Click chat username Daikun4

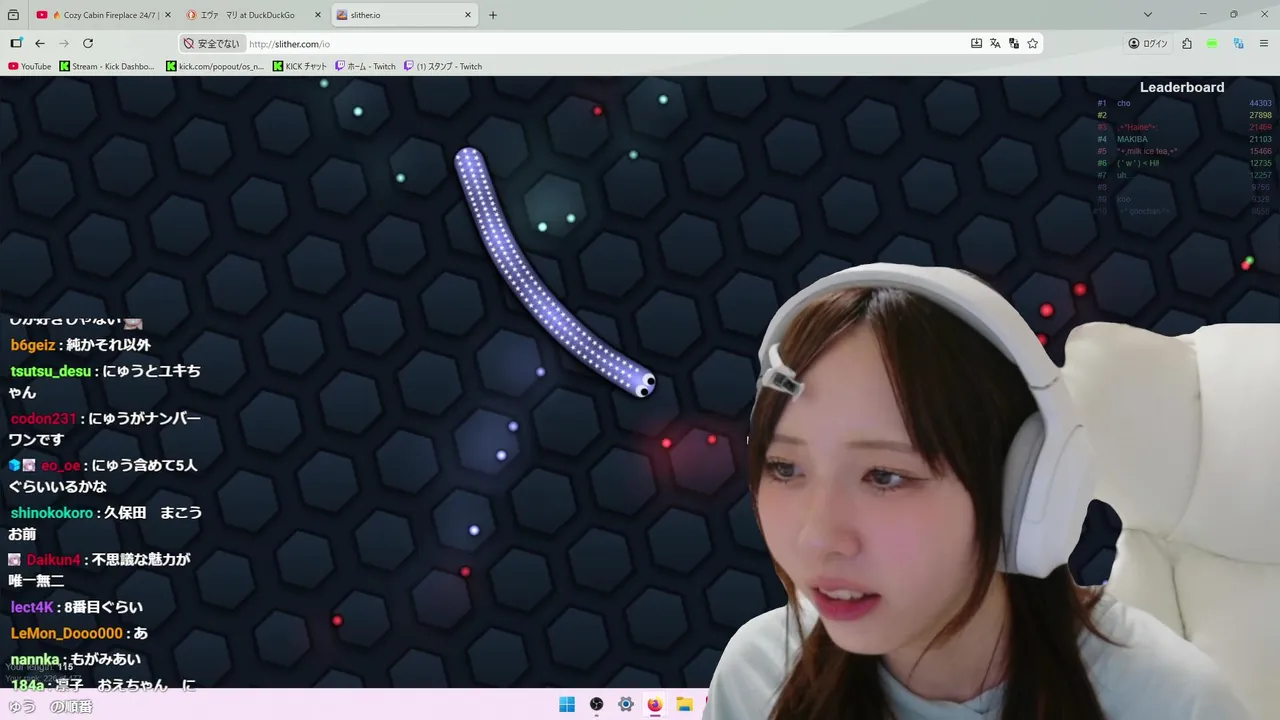53,560
